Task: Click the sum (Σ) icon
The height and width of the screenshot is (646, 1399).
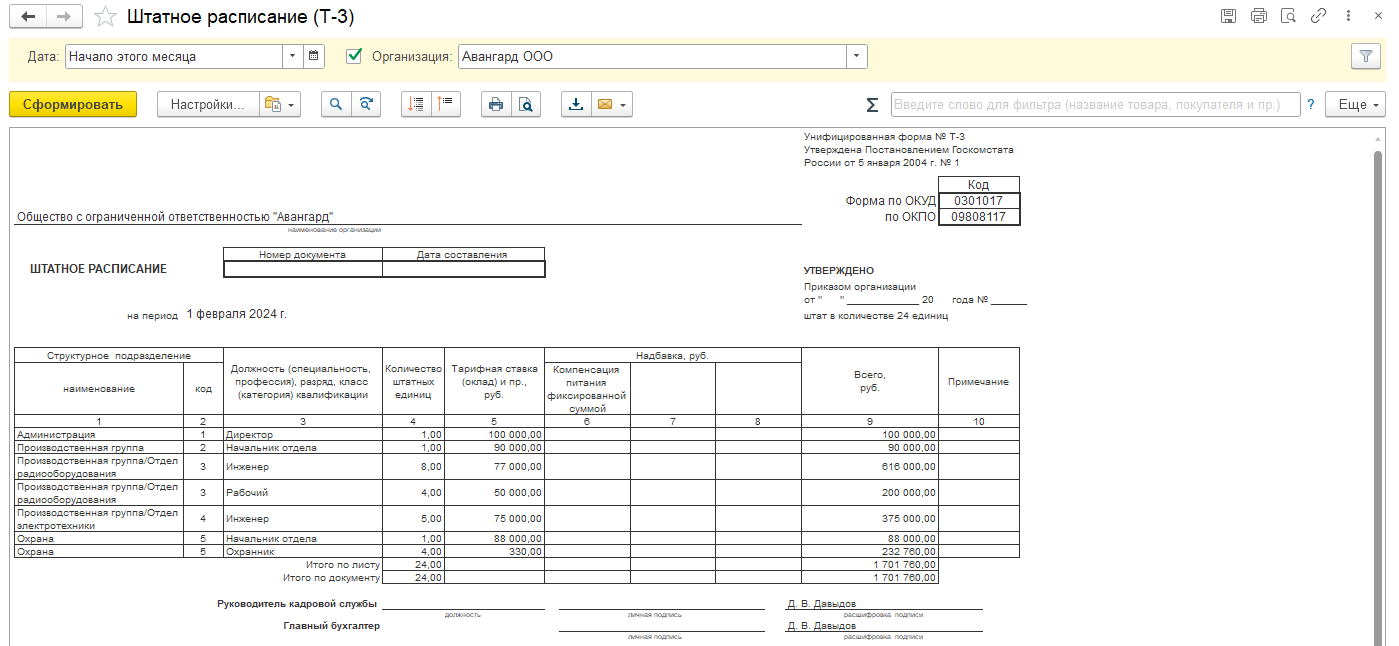Action: click(872, 105)
